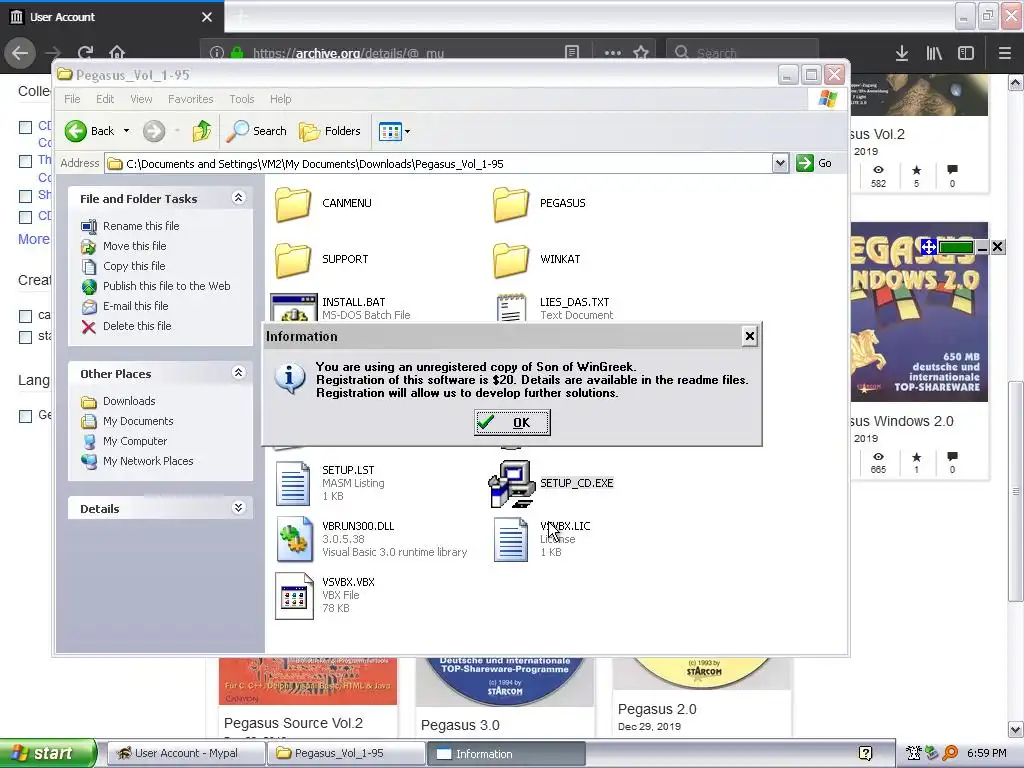This screenshot has width=1024, height=768.
Task: Click the browser Search field
Action: pyautogui.click(x=742, y=53)
